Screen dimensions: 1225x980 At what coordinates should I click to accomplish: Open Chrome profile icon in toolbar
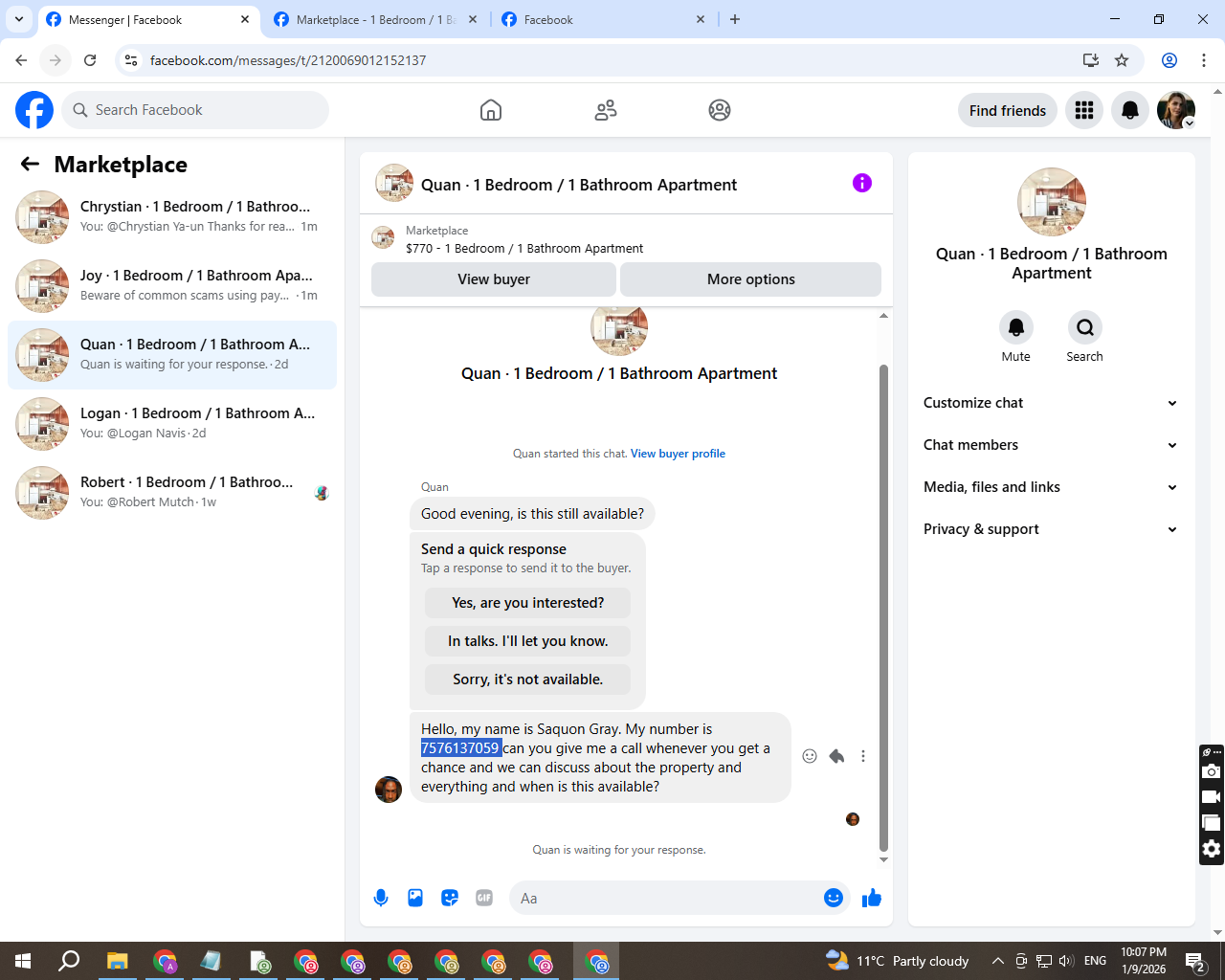(1169, 60)
